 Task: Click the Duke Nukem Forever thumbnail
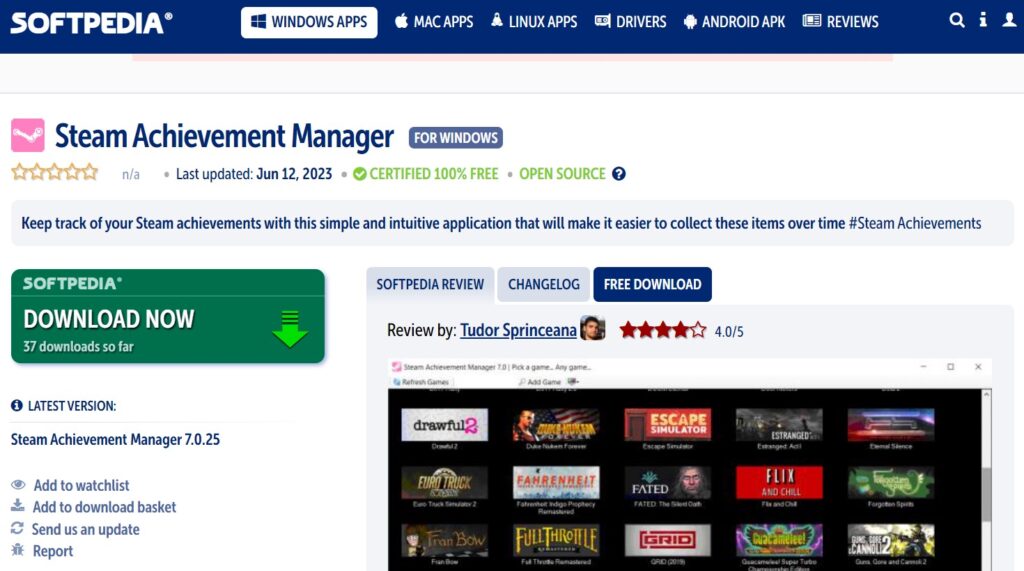click(556, 425)
